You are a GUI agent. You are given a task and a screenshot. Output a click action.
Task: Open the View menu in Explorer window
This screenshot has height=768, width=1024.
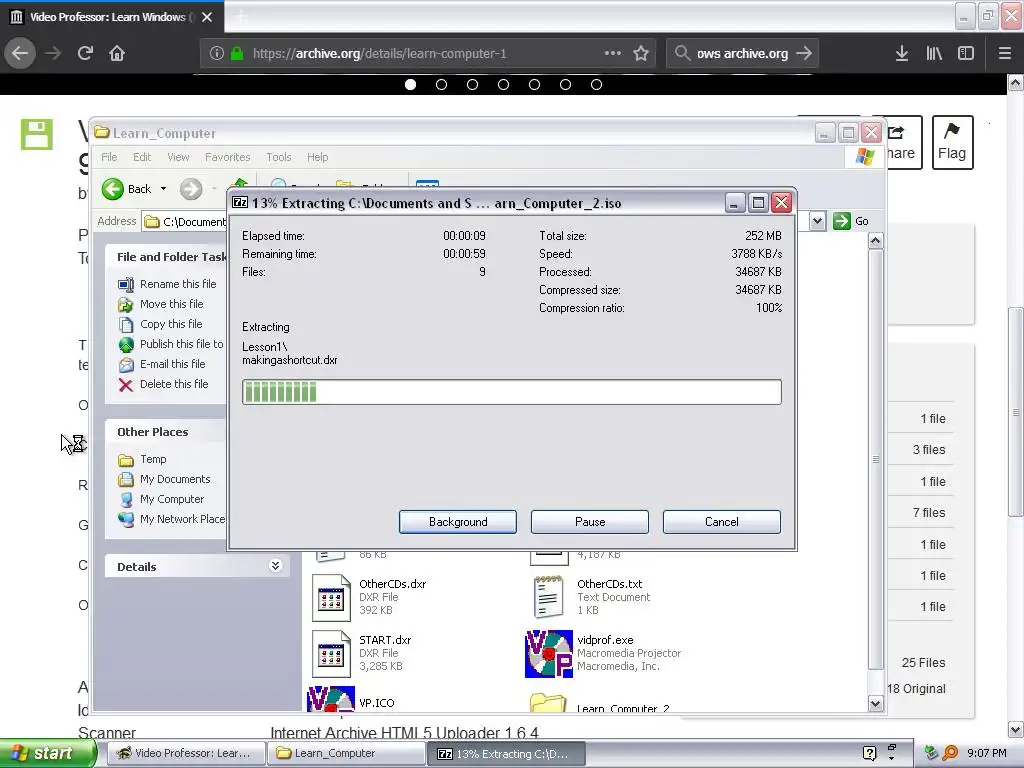[x=178, y=157]
